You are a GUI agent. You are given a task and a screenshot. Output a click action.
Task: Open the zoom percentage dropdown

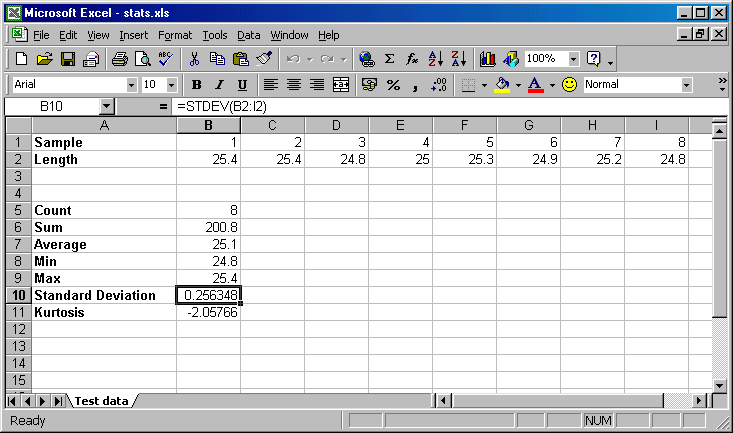click(x=573, y=59)
